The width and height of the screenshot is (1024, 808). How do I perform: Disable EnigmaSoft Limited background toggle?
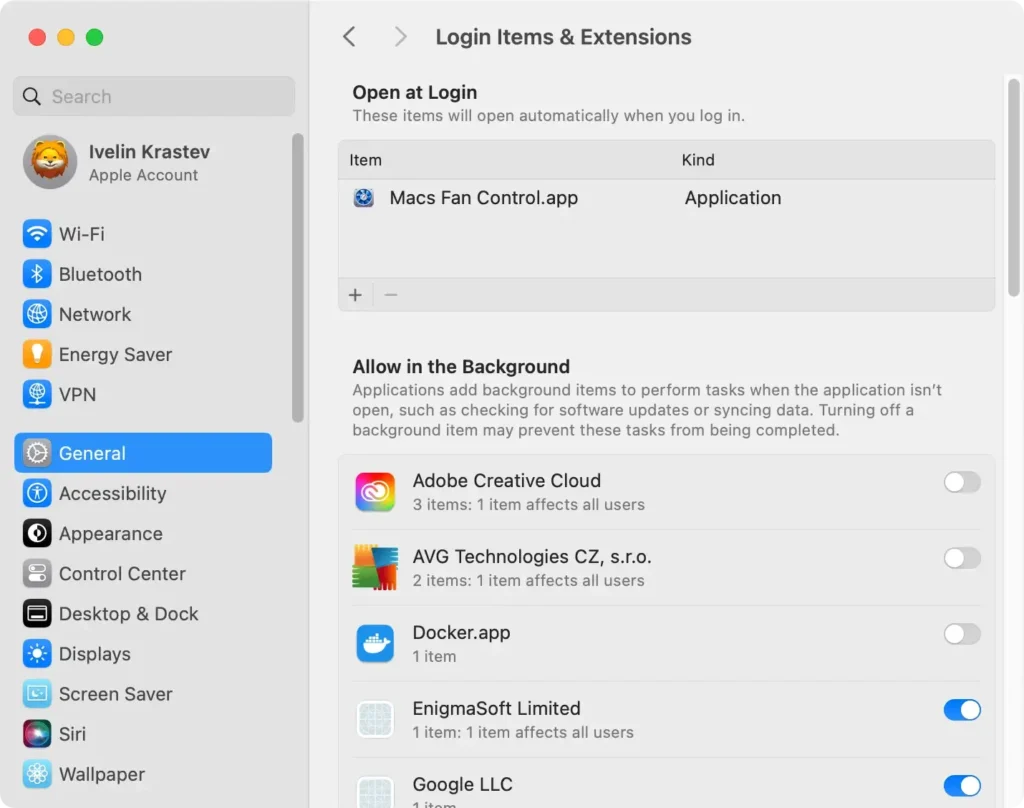coord(961,709)
